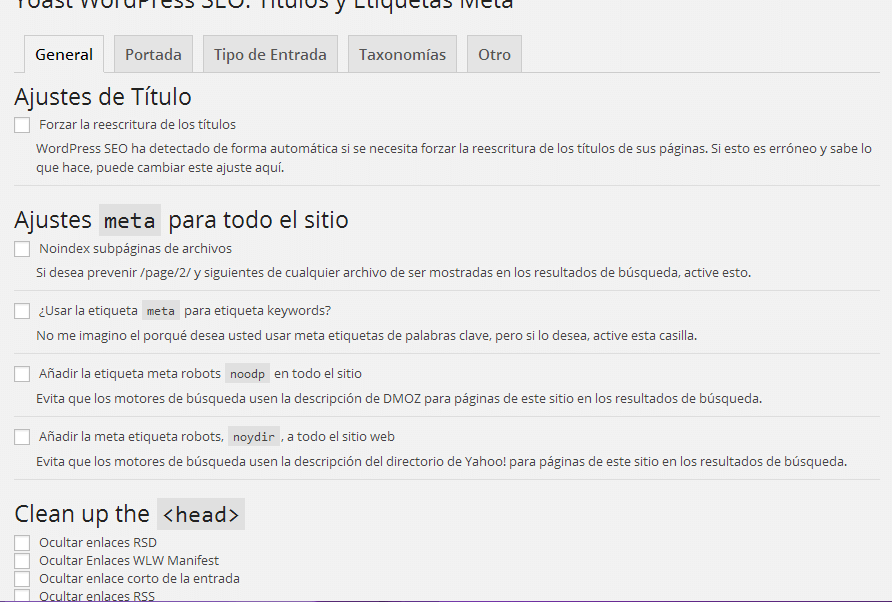The width and height of the screenshot is (892, 602).
Task: Toggle Ocultar enlace corto de la entrada
Action: coord(22,579)
